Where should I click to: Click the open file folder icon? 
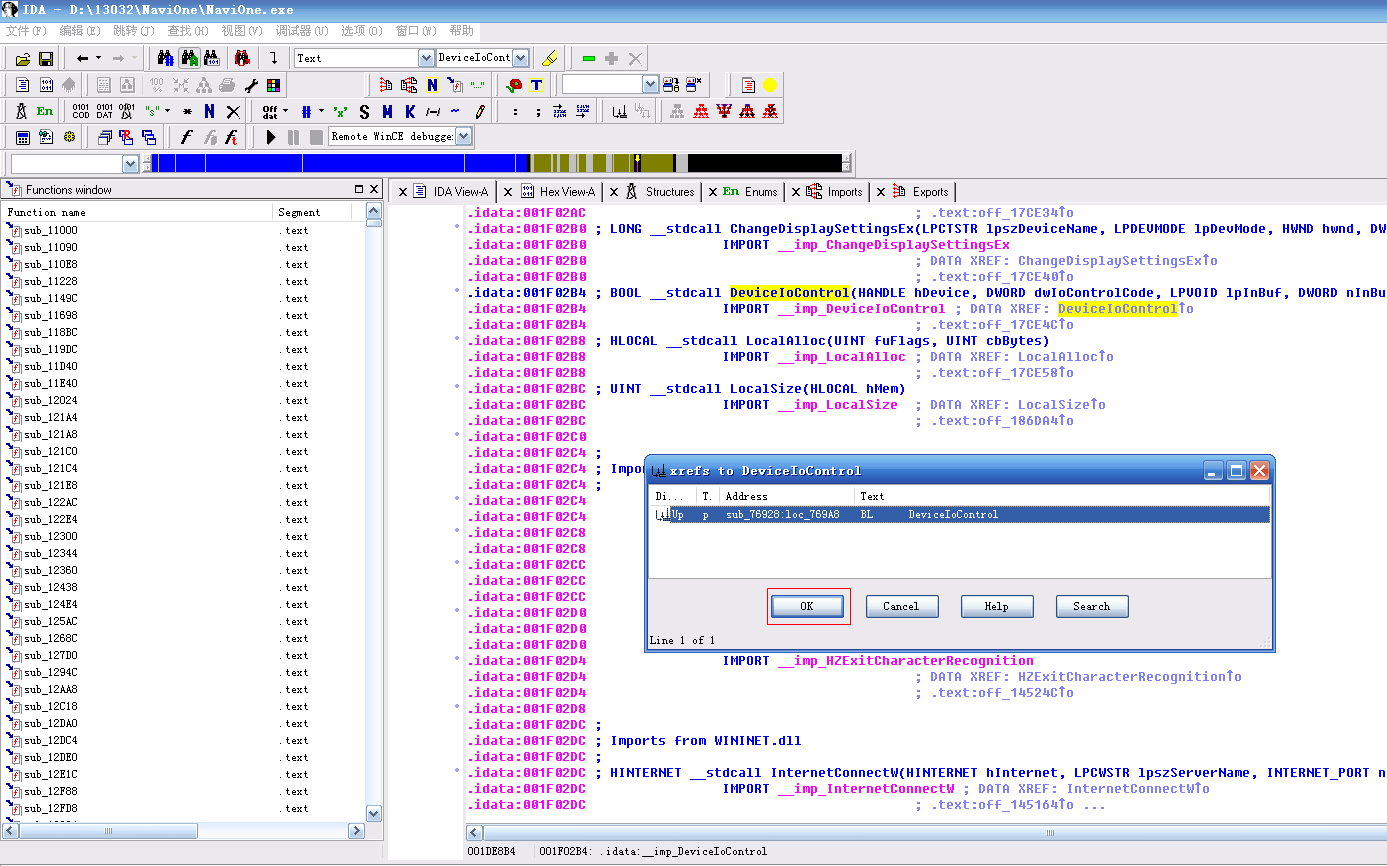(x=22, y=59)
